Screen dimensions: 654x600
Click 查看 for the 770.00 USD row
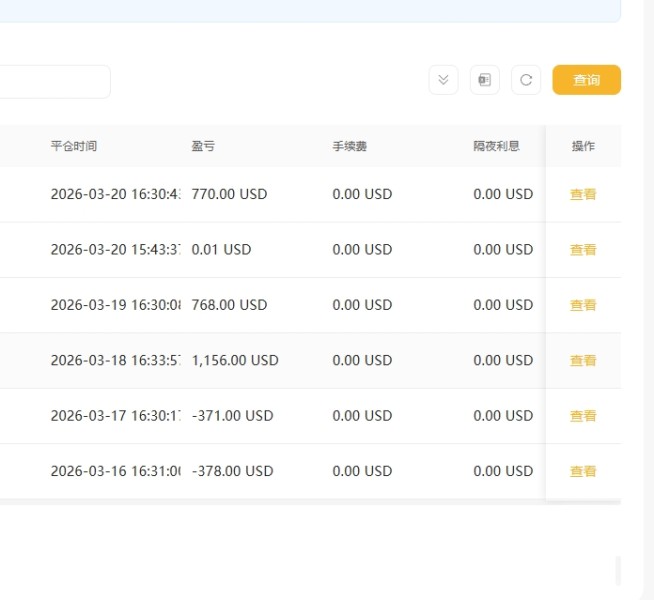click(583, 194)
